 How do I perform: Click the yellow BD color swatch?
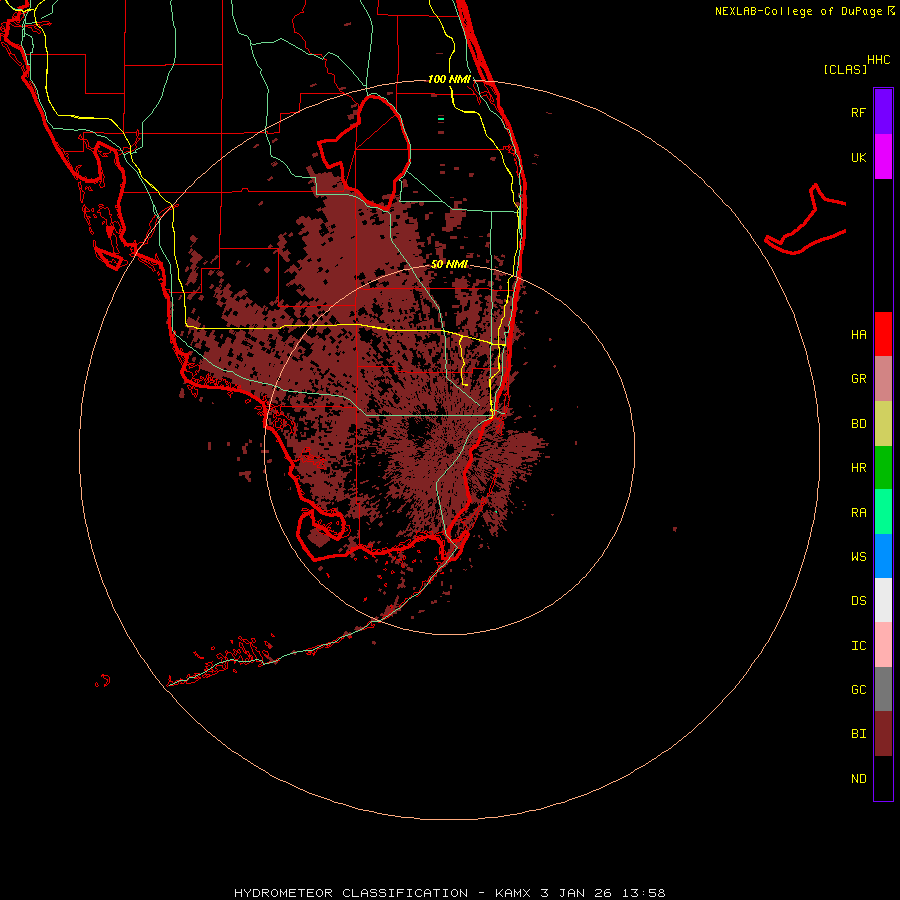pyautogui.click(x=883, y=424)
